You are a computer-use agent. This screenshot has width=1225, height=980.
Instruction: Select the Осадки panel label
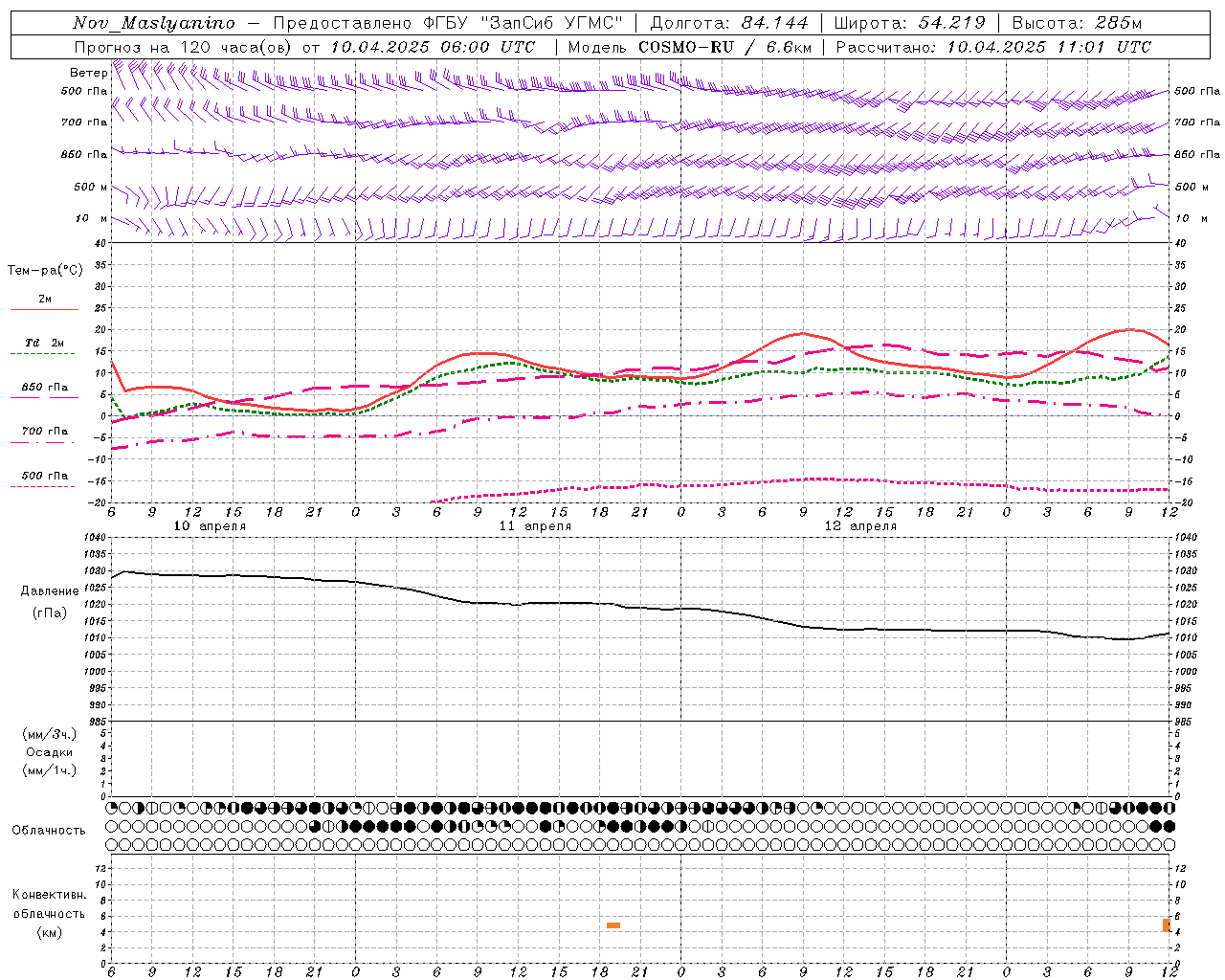coord(50,752)
